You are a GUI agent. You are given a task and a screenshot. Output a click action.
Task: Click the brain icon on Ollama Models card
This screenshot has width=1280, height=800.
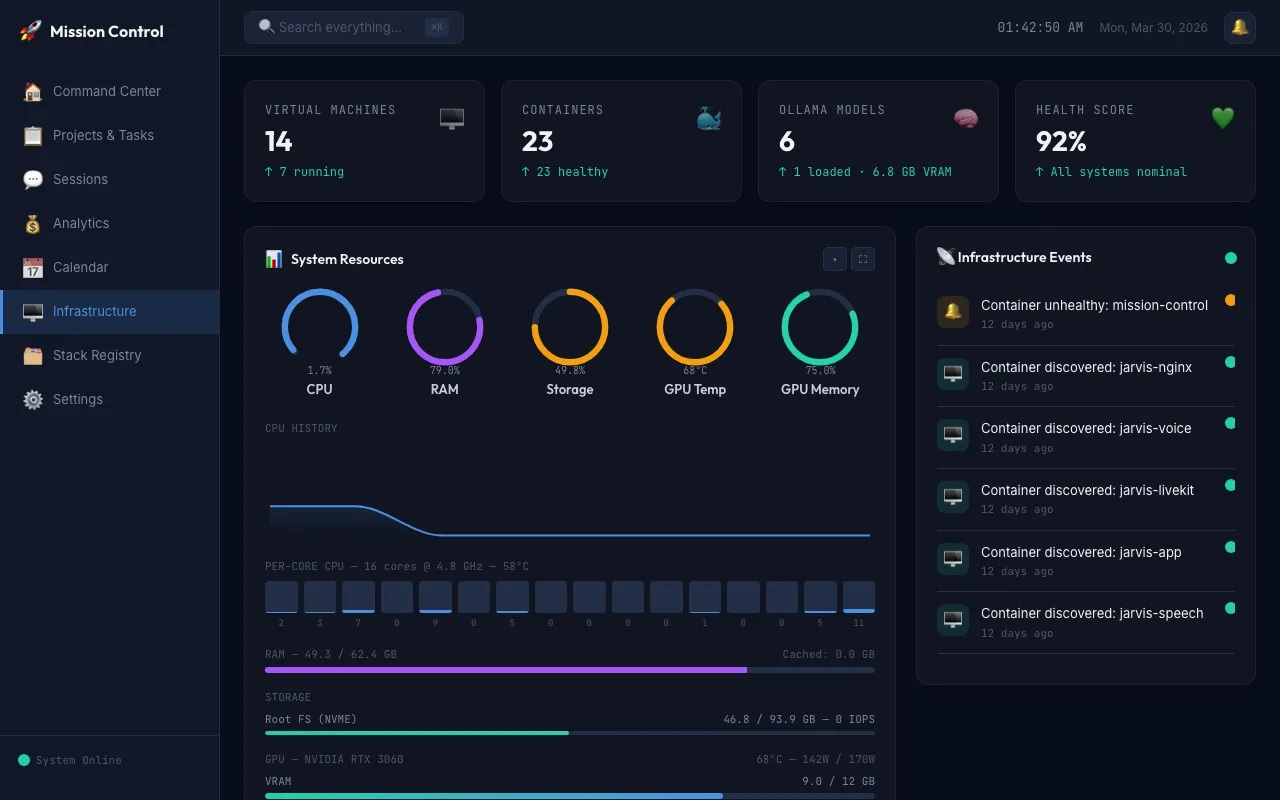966,118
